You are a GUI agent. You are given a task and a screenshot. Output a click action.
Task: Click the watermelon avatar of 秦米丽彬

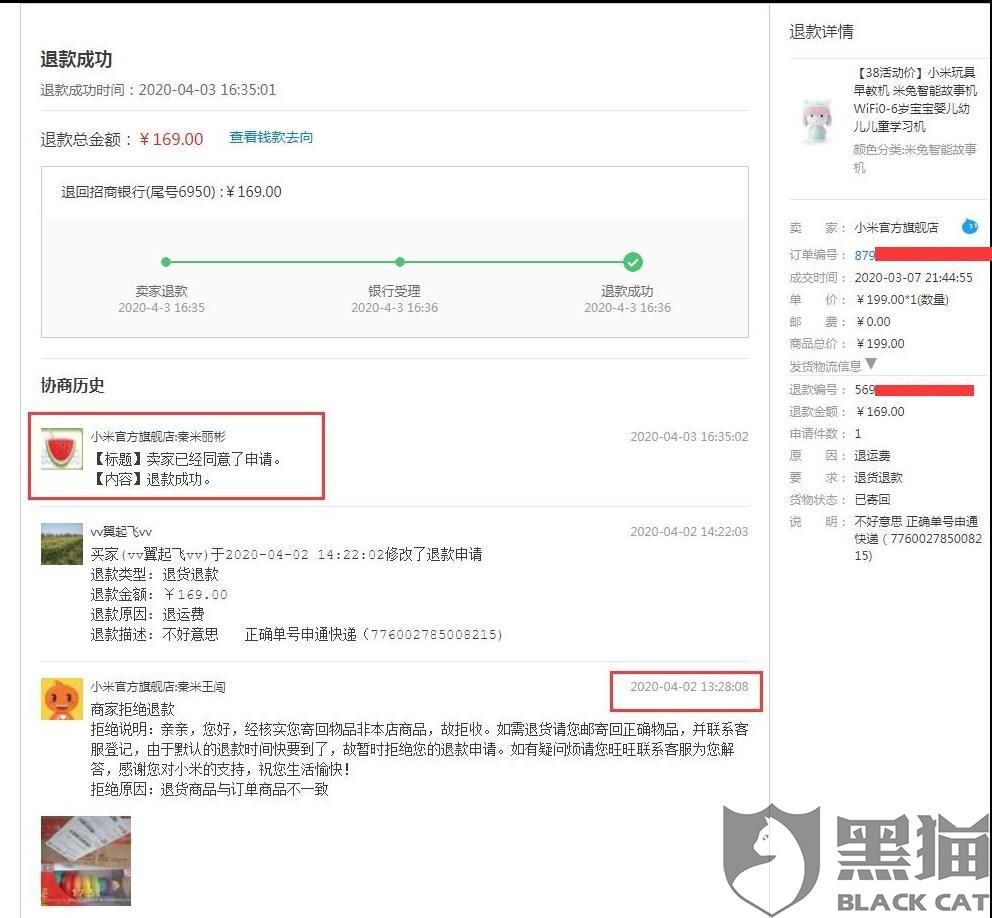(x=61, y=449)
